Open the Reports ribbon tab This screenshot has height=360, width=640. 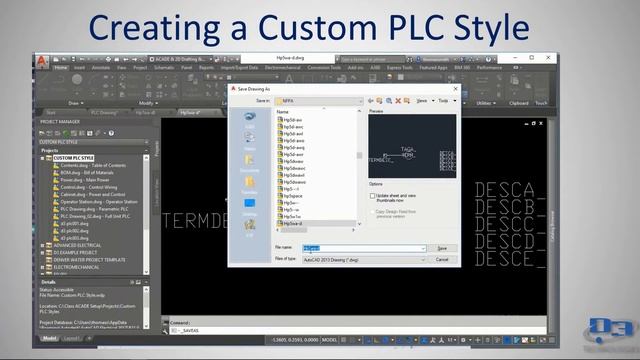207,67
